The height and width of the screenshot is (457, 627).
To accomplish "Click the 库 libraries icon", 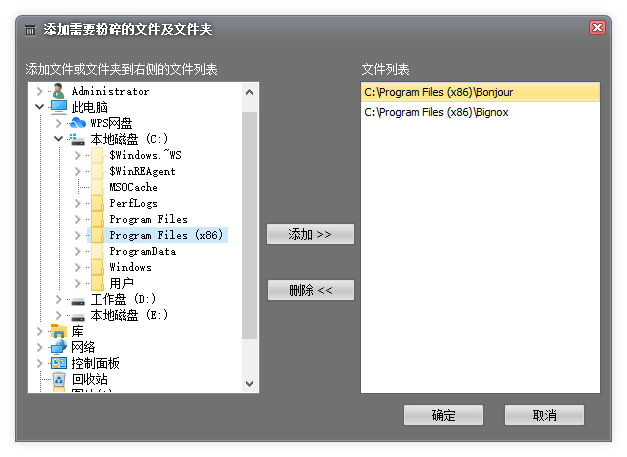I will click(x=59, y=331).
